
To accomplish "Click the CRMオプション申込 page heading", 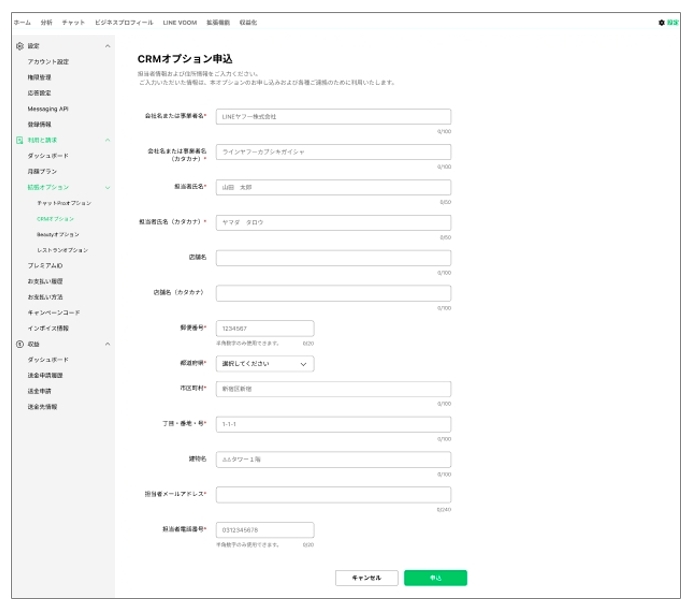I will pos(185,59).
